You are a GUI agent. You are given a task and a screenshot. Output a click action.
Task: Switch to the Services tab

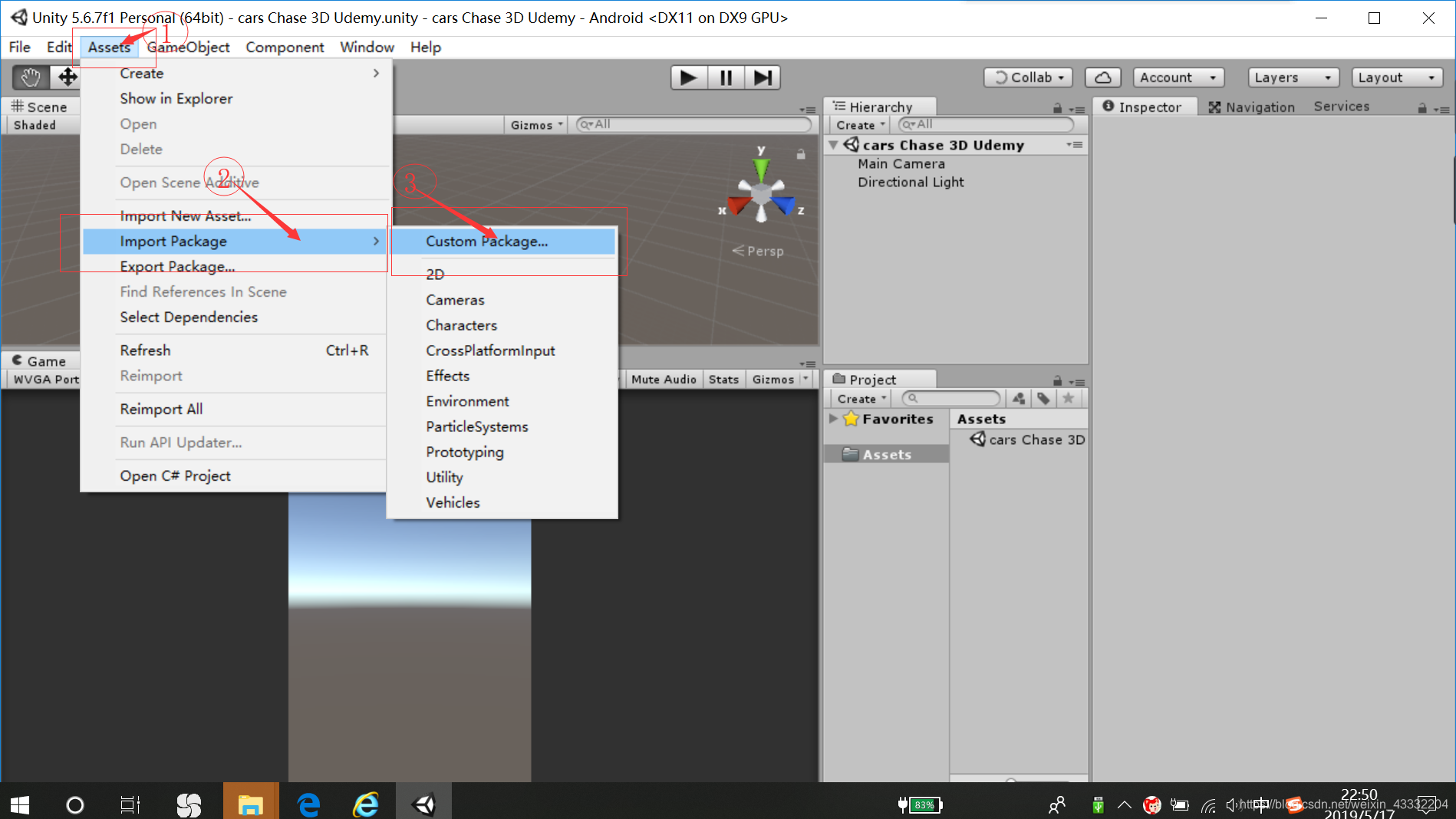click(1342, 107)
